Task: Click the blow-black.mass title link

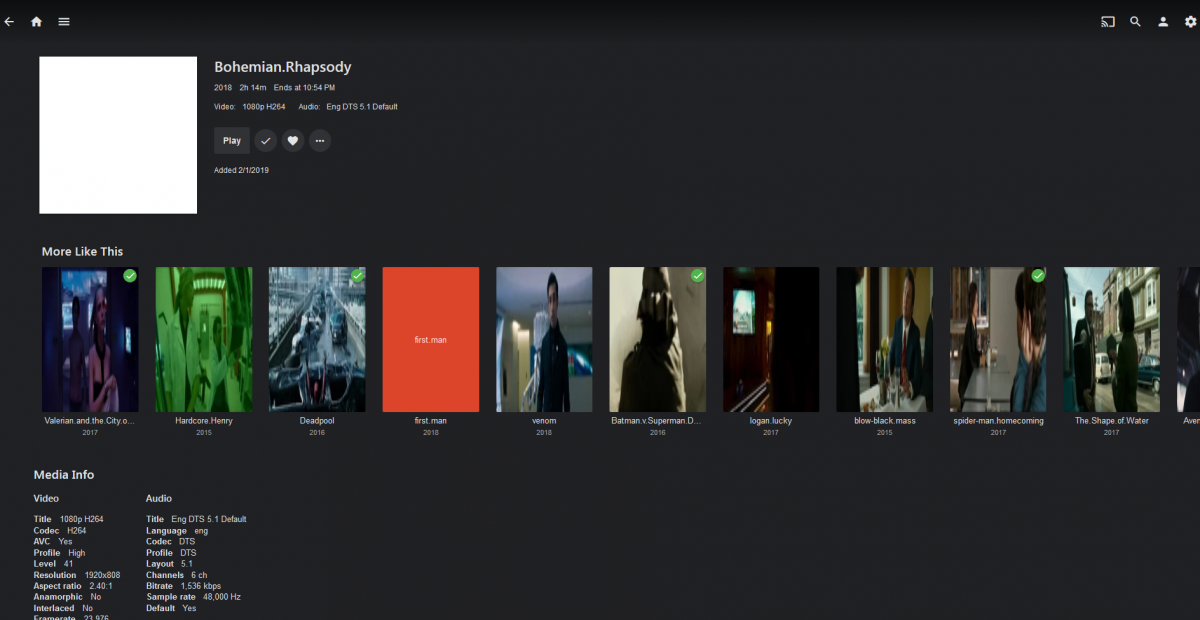Action: tap(885, 421)
